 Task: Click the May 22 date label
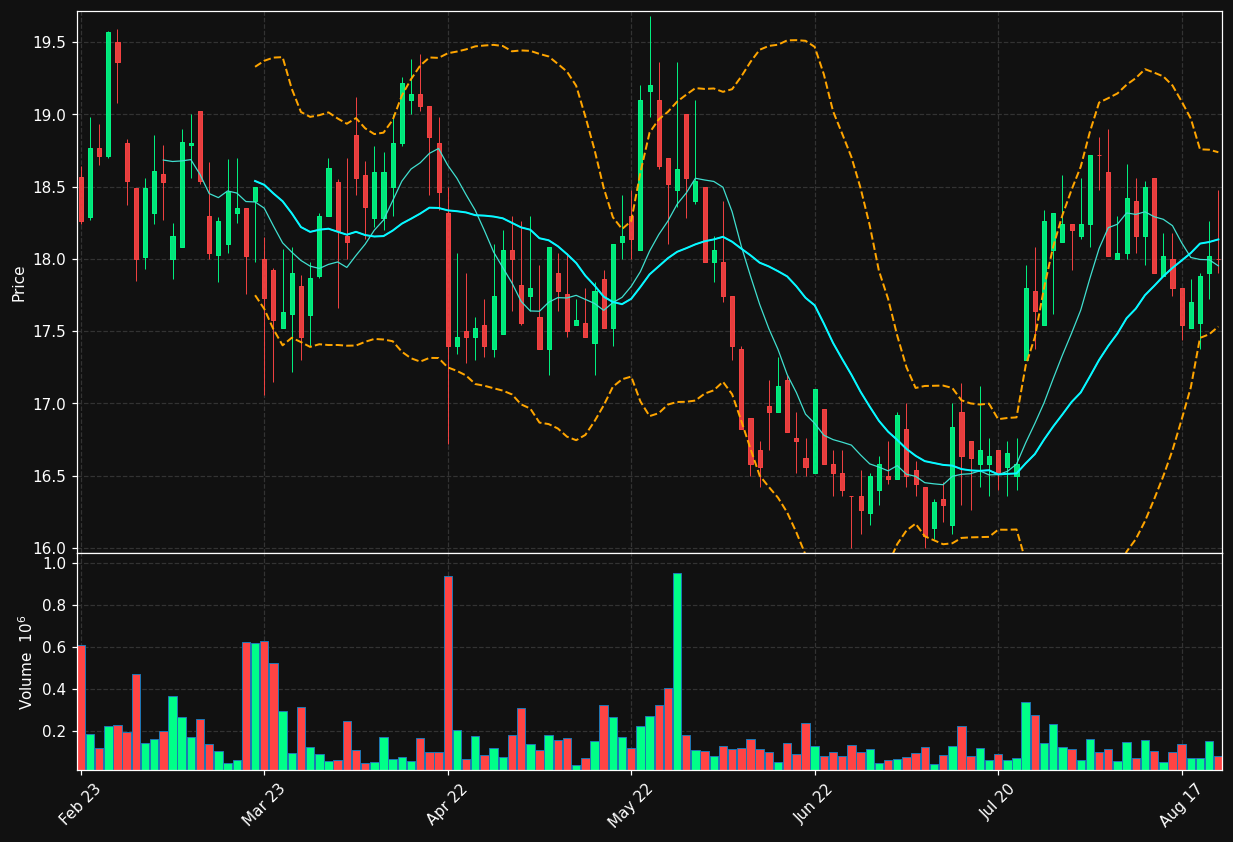[629, 805]
